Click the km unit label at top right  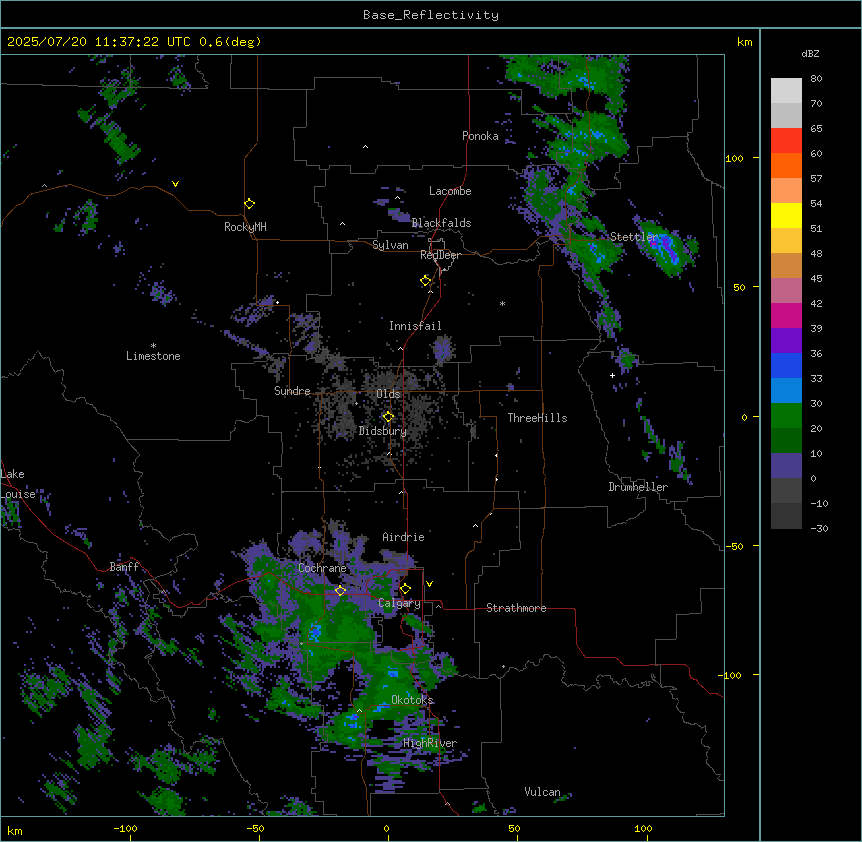pos(744,42)
